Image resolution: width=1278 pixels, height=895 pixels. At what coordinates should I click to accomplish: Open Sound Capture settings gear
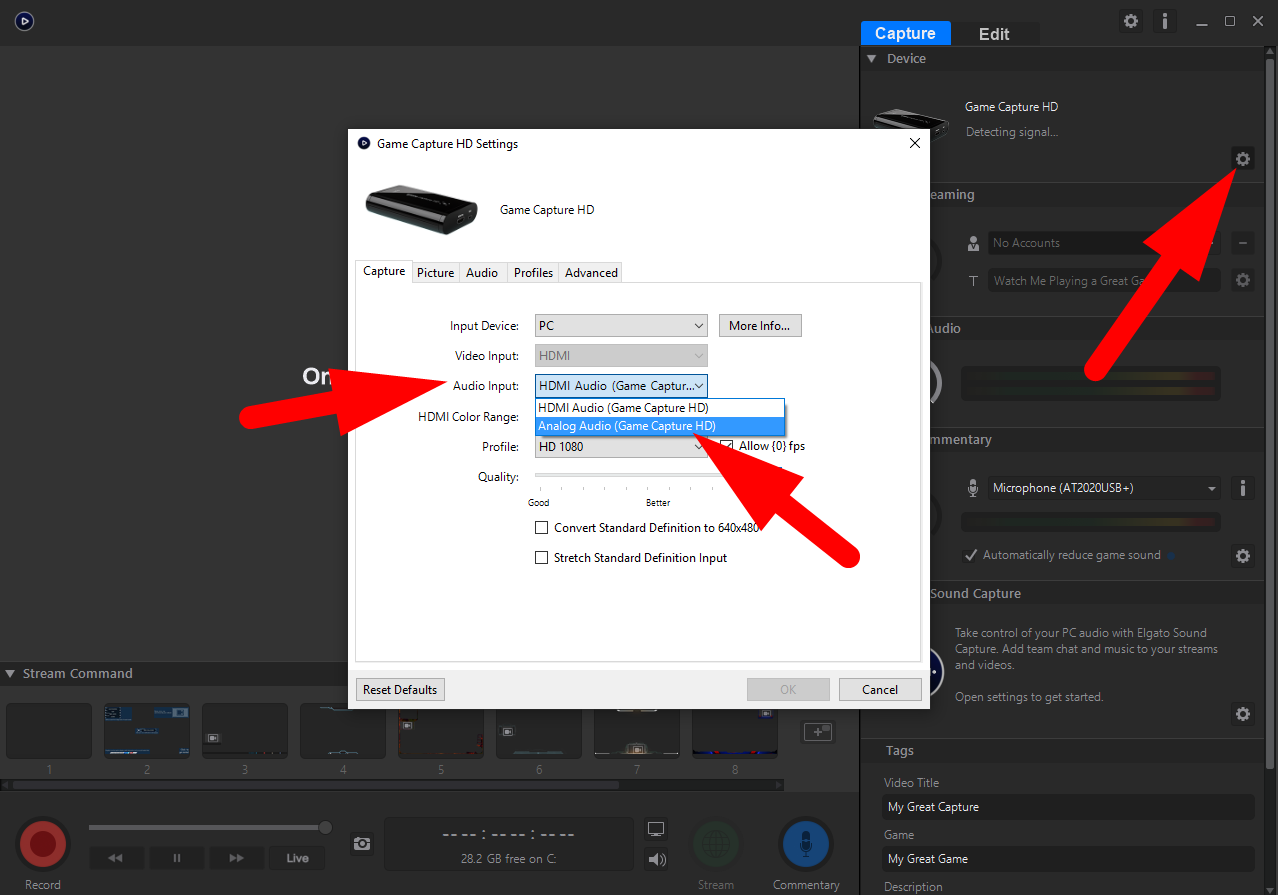(x=1242, y=714)
